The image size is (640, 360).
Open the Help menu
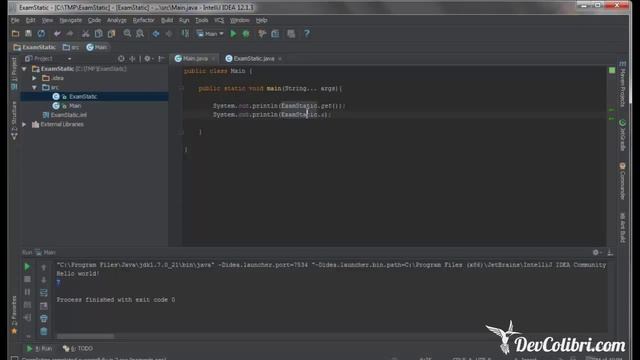[262, 20]
